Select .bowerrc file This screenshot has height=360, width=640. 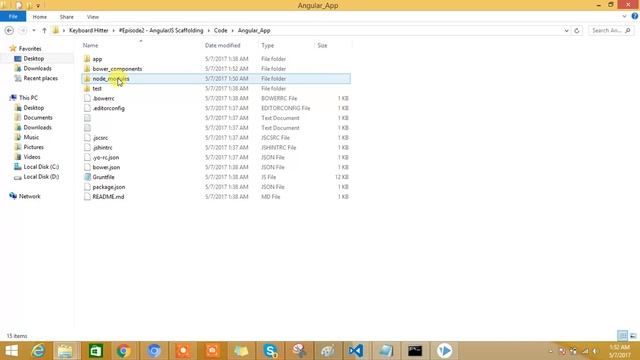[x=103, y=98]
